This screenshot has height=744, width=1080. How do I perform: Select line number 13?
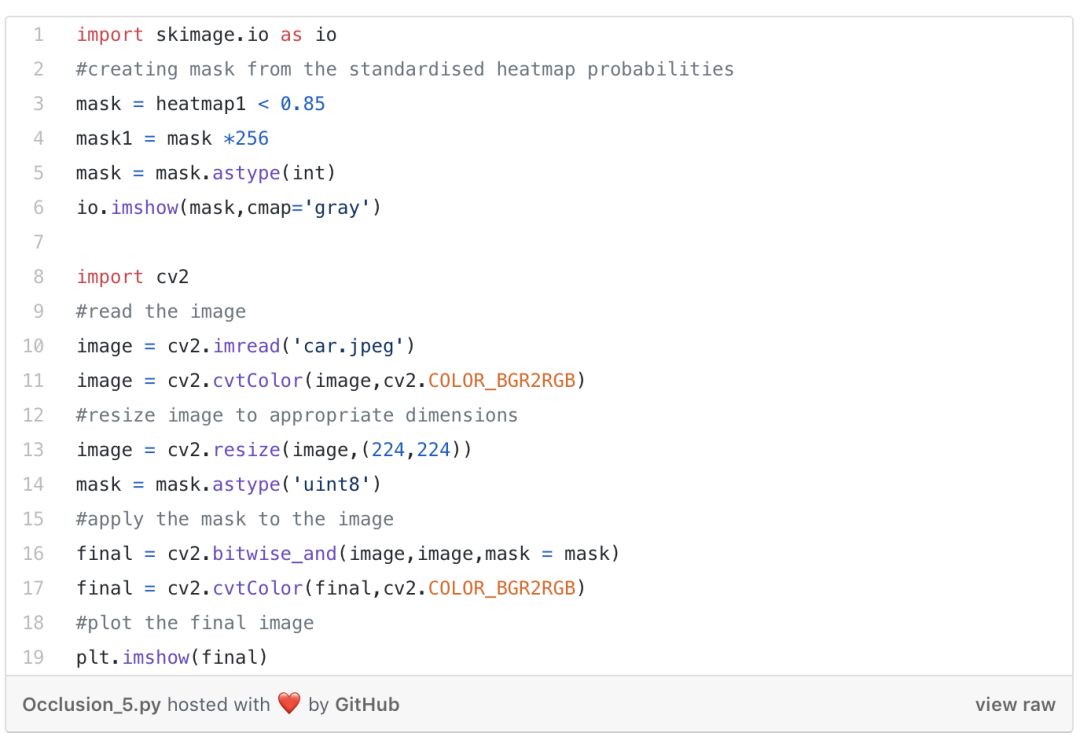tap(33, 450)
